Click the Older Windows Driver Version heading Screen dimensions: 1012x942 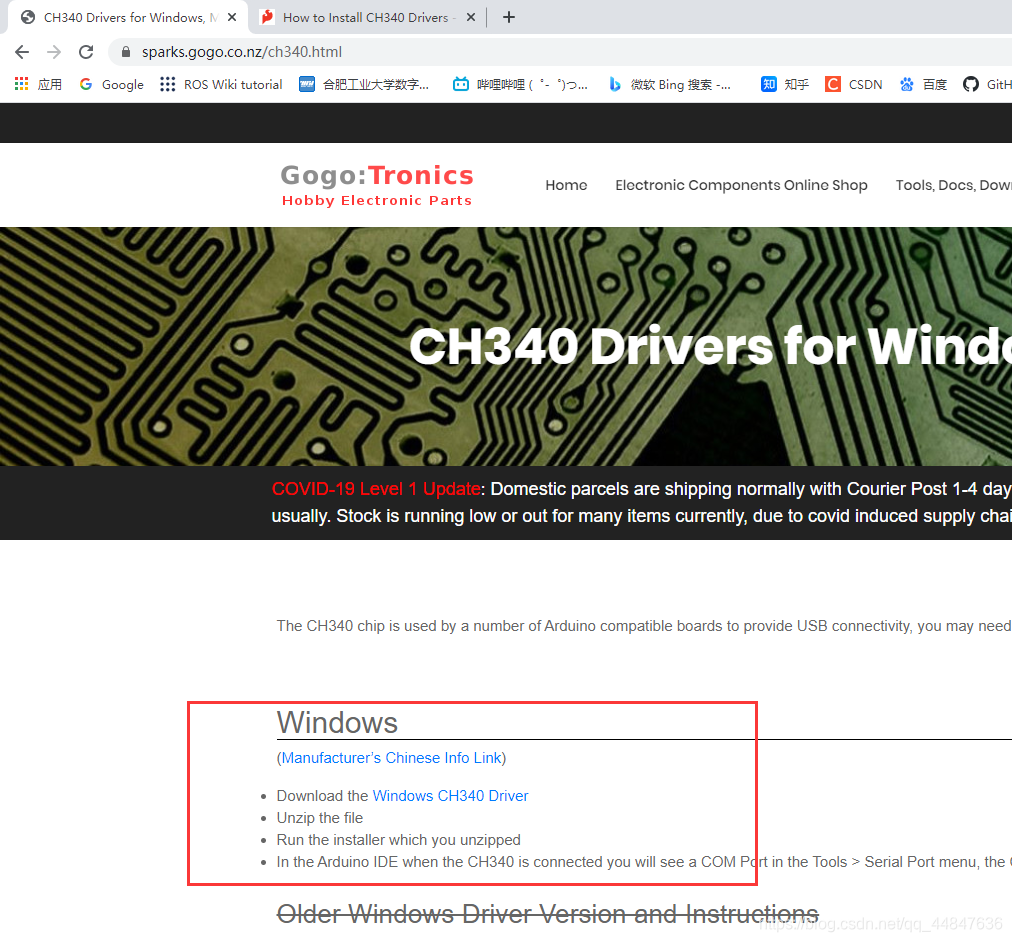click(x=547, y=914)
